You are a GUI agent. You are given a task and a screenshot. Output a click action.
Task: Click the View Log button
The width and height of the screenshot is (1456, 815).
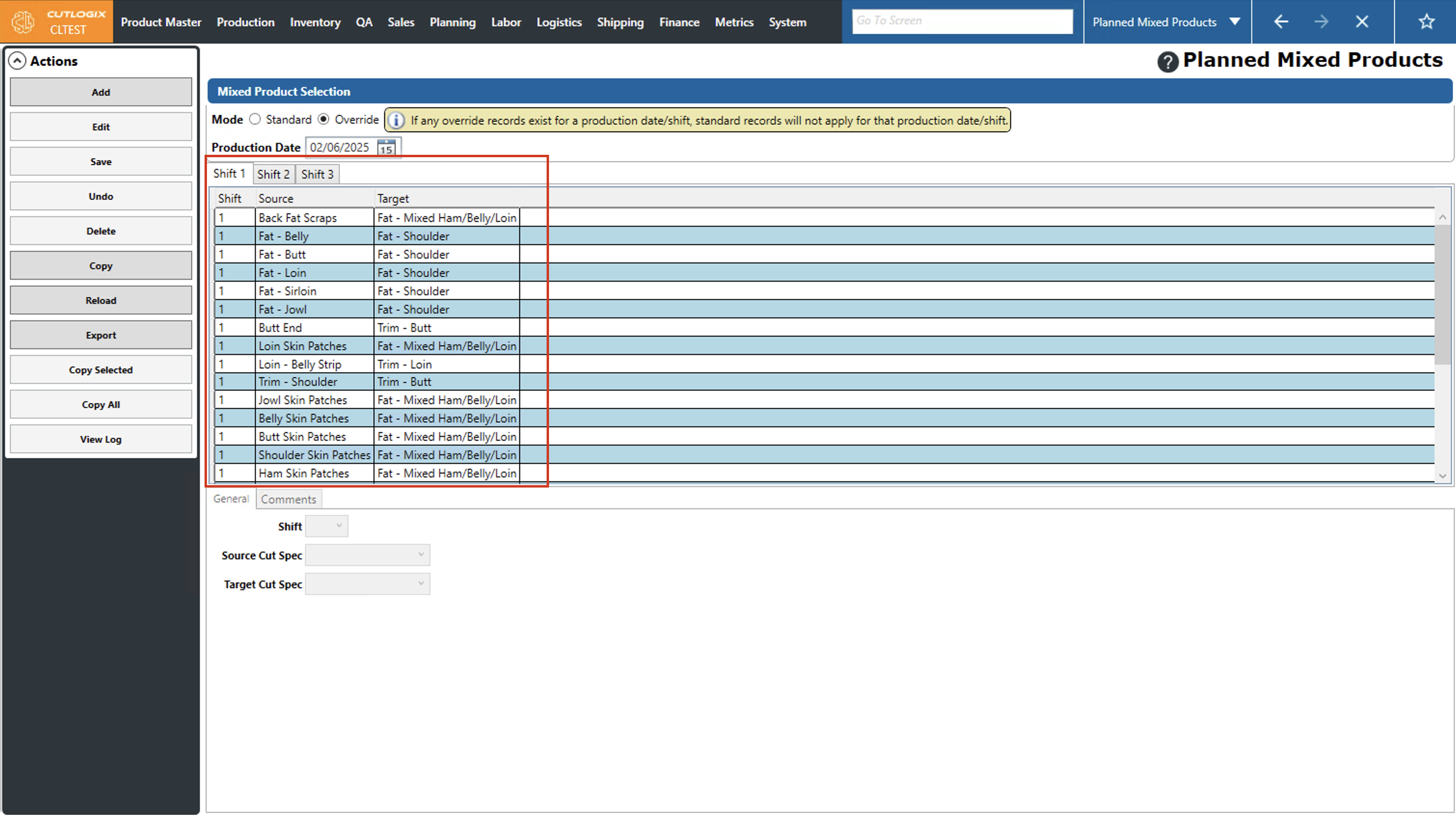(101, 439)
